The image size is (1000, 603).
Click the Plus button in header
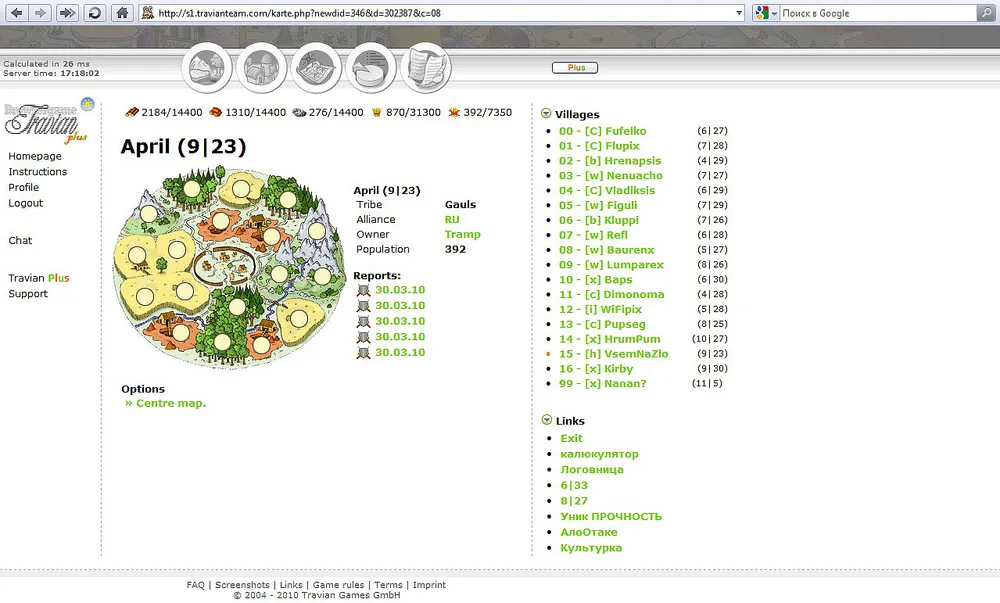(575, 68)
